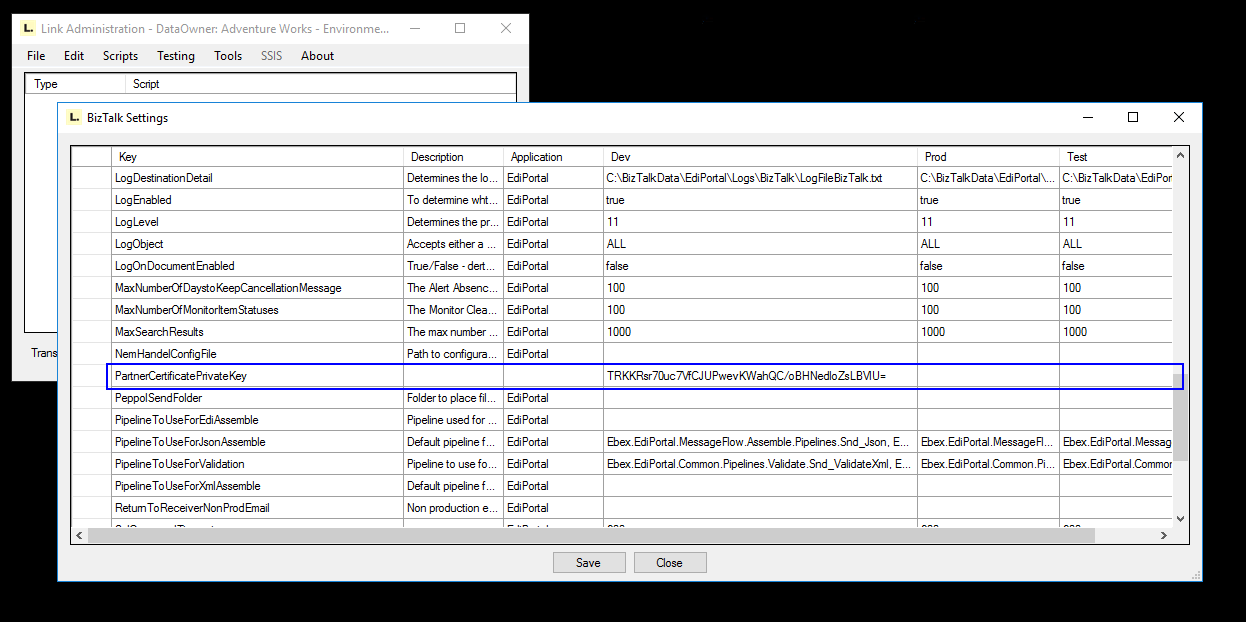Click the Dev column header
The height and width of the screenshot is (622, 1246).
(x=760, y=157)
